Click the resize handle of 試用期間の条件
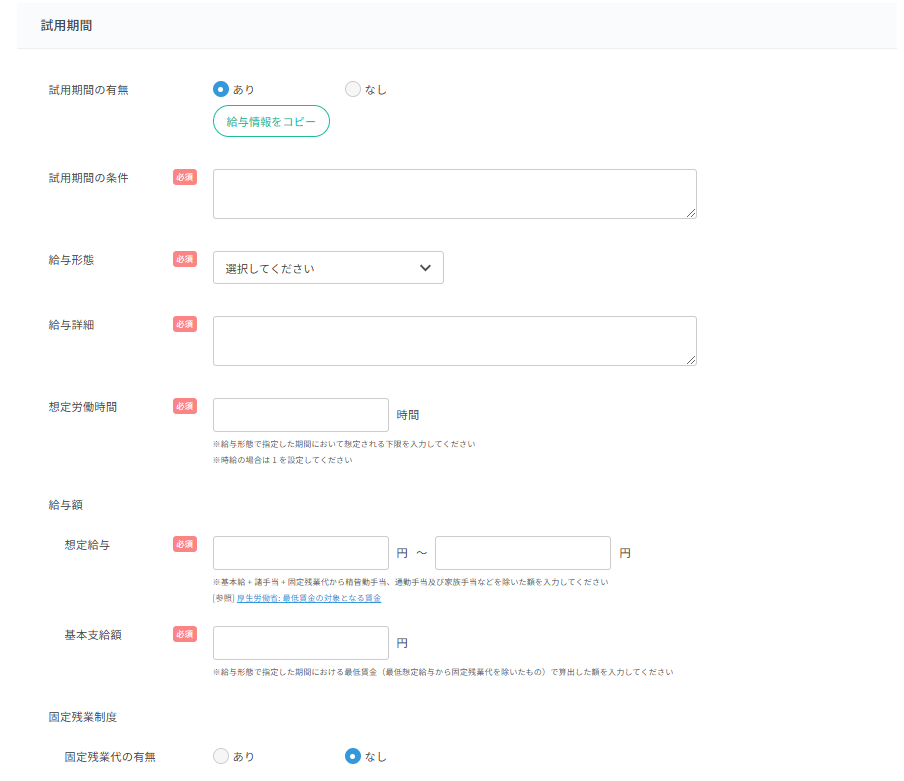Viewport: 904px width, 781px height. tap(692, 214)
